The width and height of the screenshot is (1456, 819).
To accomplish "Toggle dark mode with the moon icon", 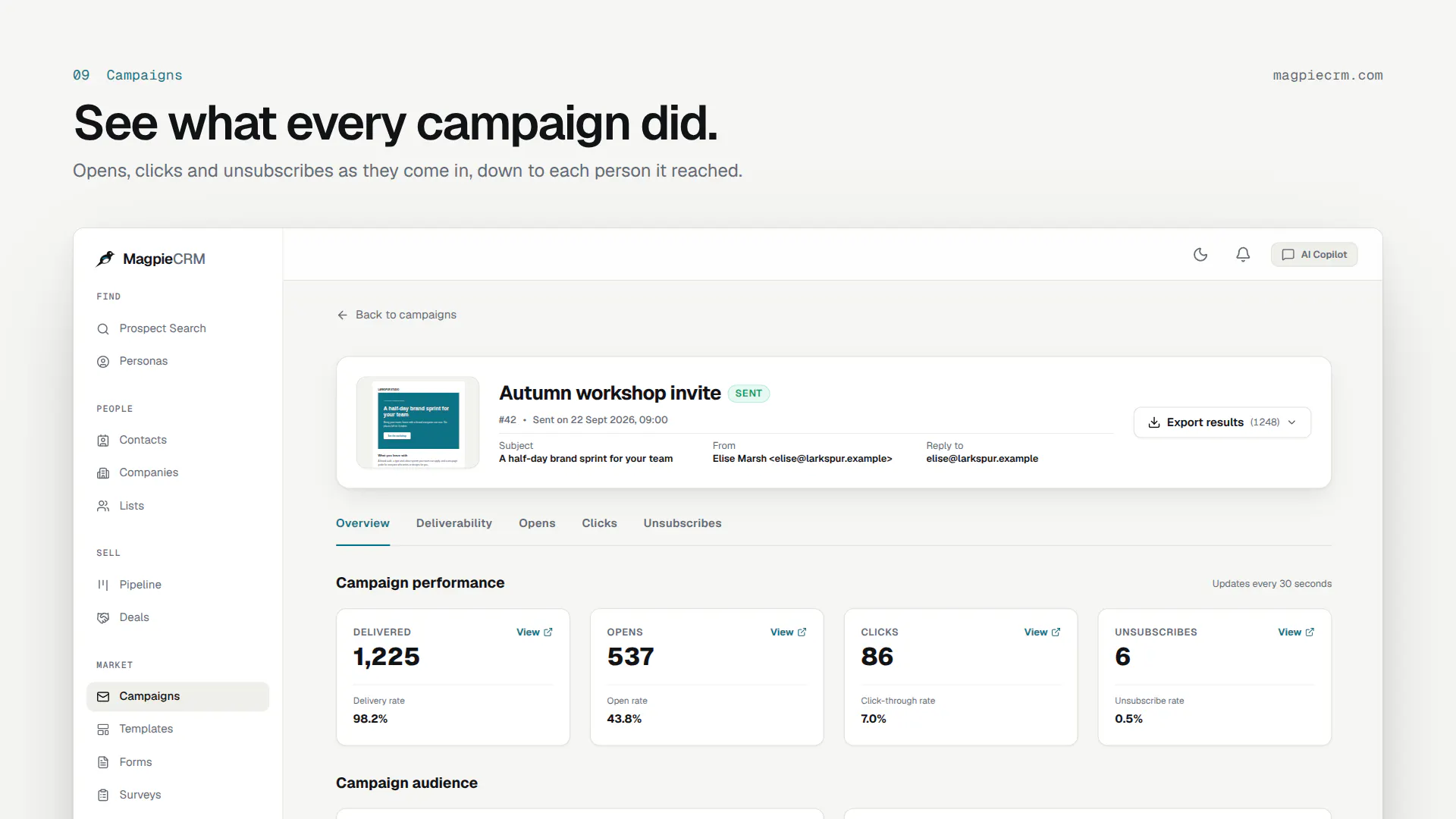I will coord(1200,255).
